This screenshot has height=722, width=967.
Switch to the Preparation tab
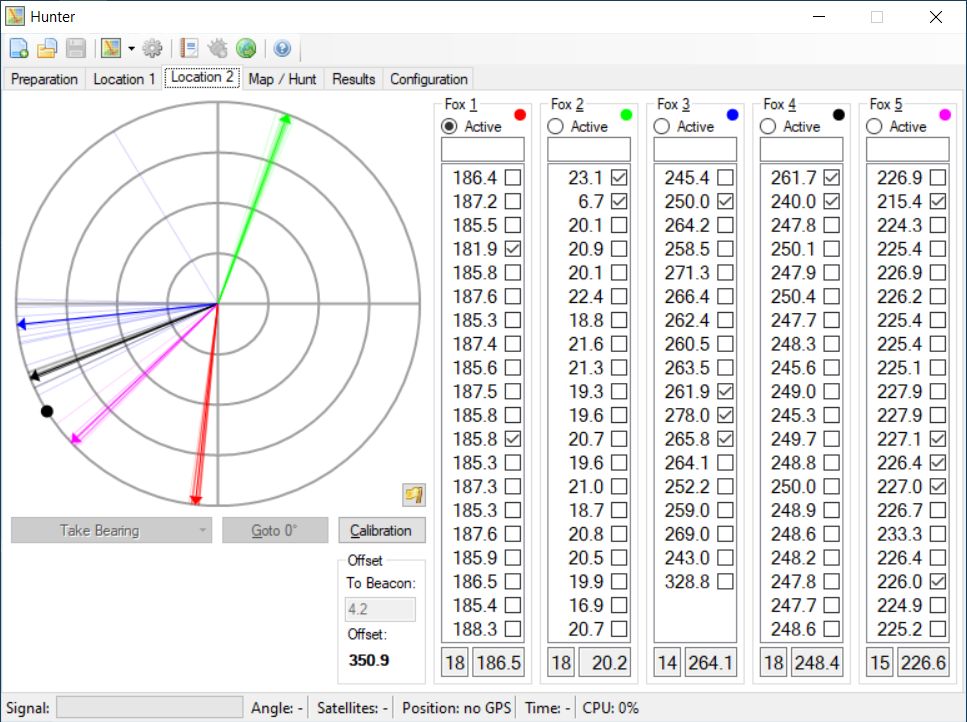click(44, 79)
